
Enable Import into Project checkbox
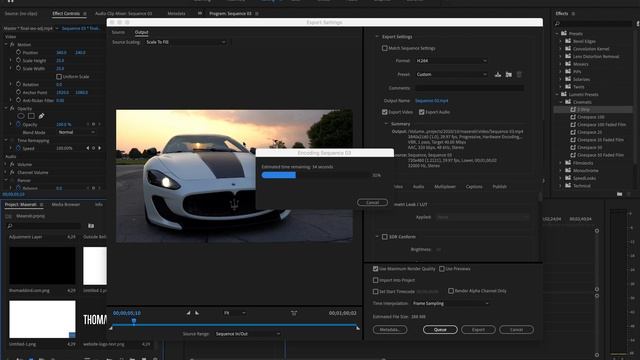click(376, 280)
